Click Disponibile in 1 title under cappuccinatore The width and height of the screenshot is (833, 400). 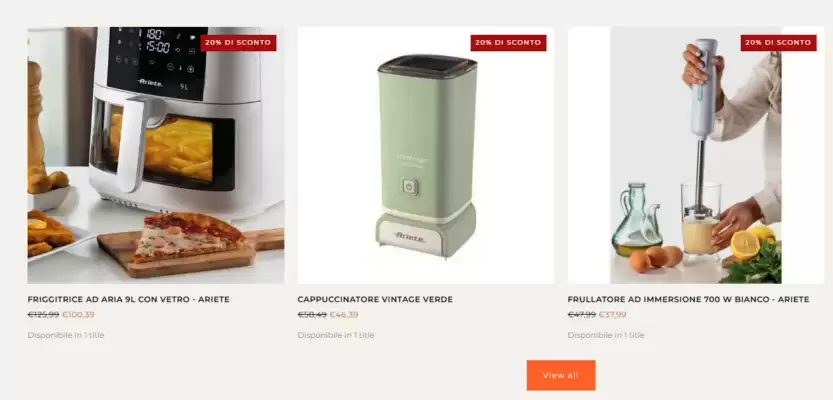[x=336, y=335]
